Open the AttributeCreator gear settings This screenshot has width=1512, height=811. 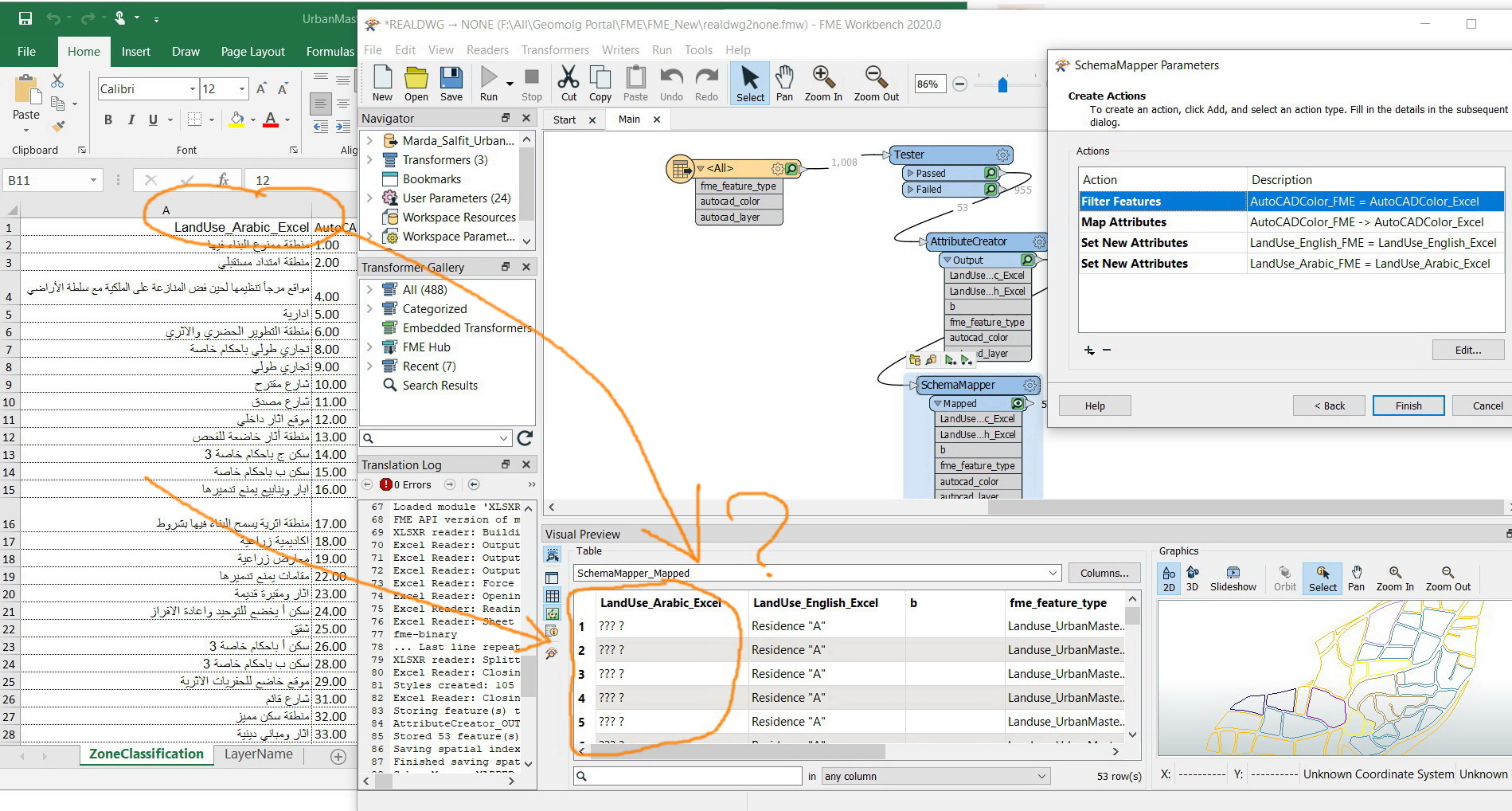pos(1039,241)
